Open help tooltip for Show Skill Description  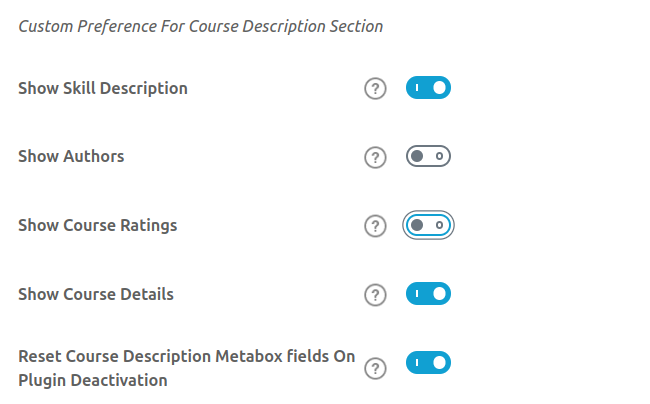(x=375, y=89)
